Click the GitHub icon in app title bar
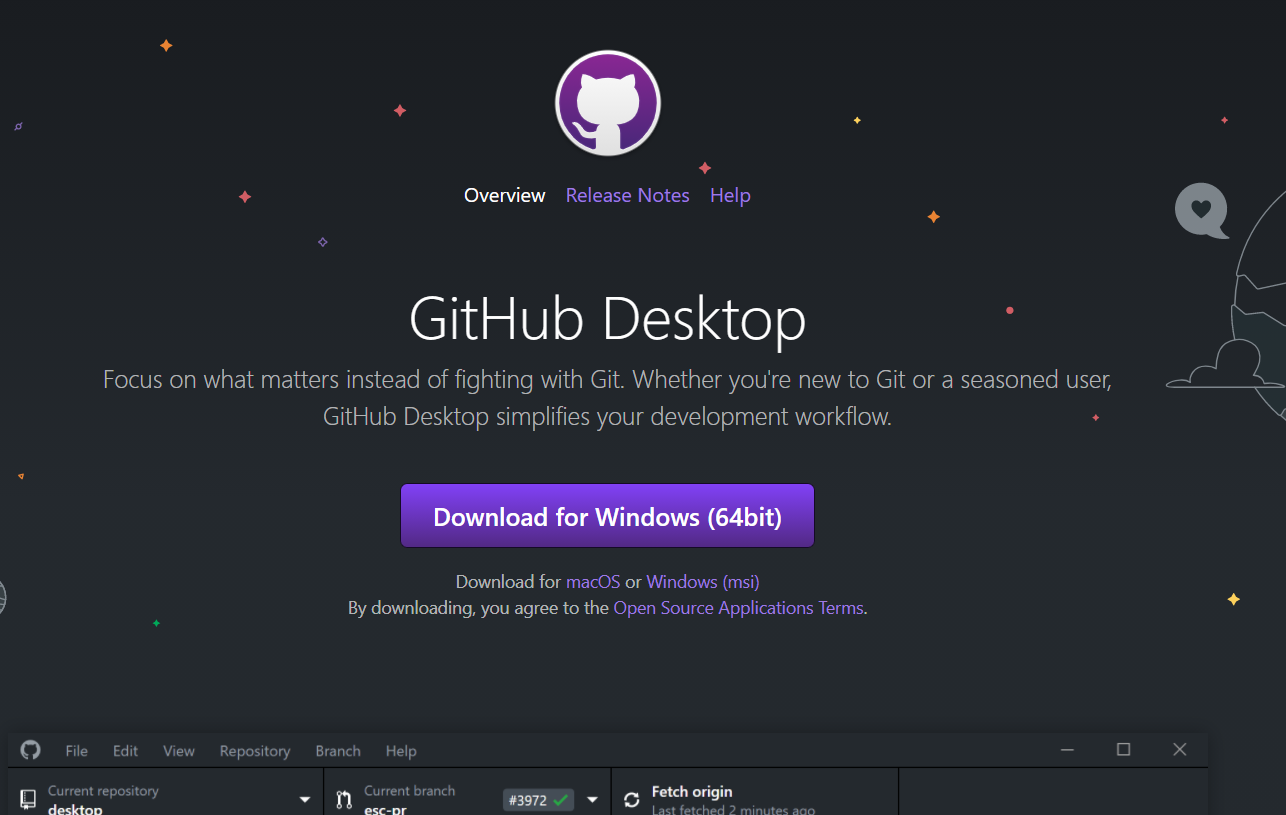1286x815 pixels. tap(31, 750)
